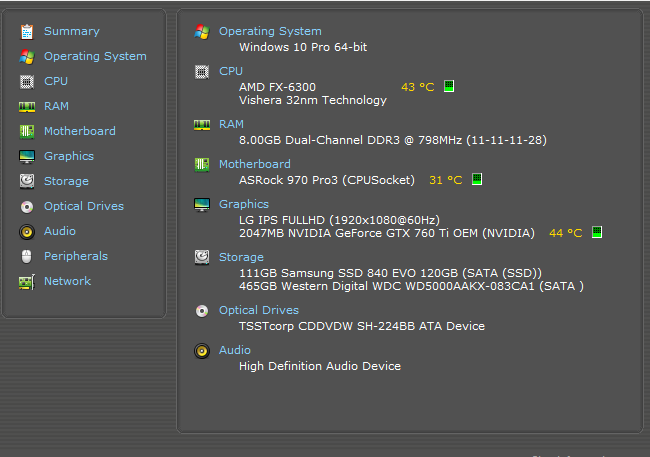Click the Audio speaker icon in main panel
The height and width of the screenshot is (457, 650).
point(202,351)
